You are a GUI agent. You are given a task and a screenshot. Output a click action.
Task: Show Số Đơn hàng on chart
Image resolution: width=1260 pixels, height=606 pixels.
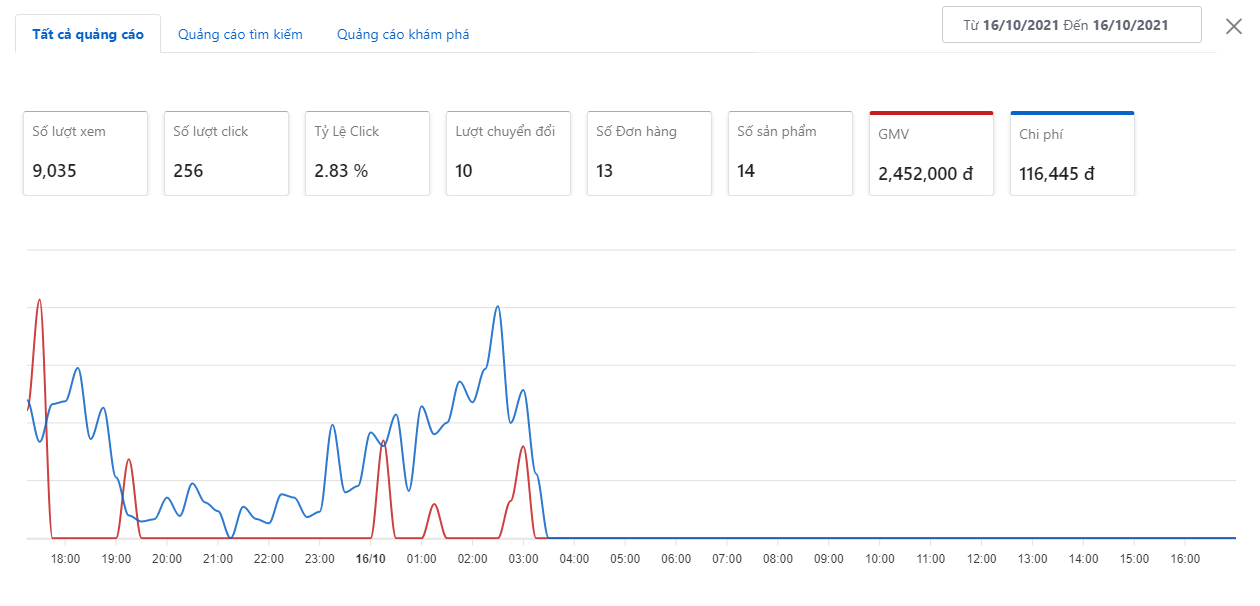649,153
